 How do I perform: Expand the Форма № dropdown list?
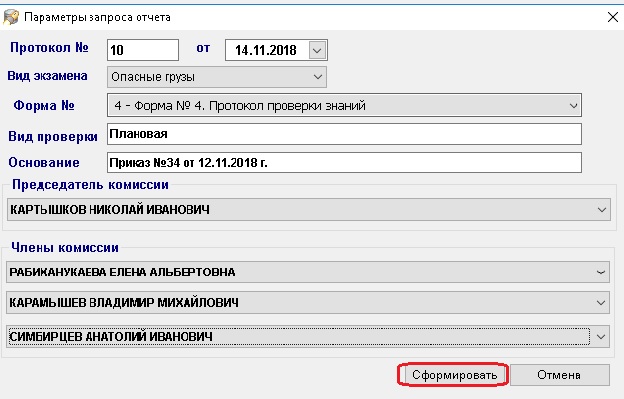[344, 105]
